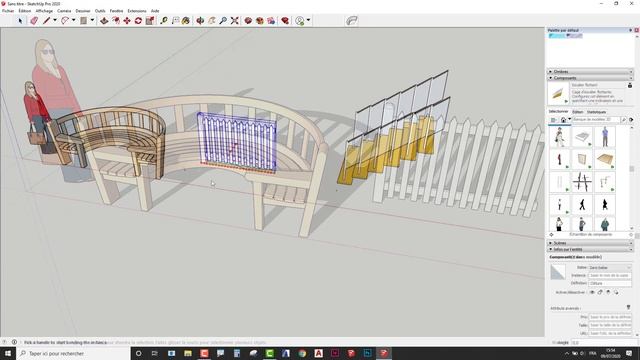The width and height of the screenshot is (640, 360).
Task: Click the entity material swatch
Action: pos(558,272)
